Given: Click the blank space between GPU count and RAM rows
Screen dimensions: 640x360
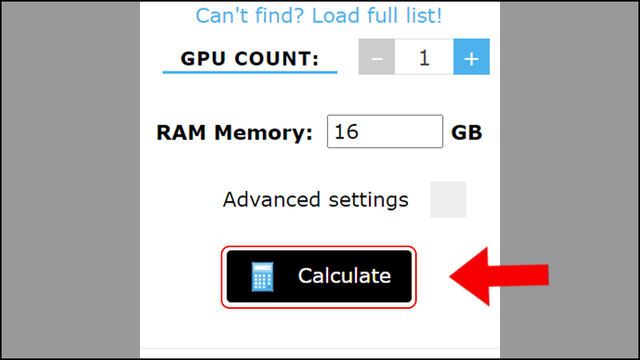Looking at the screenshot, I should (x=320, y=95).
